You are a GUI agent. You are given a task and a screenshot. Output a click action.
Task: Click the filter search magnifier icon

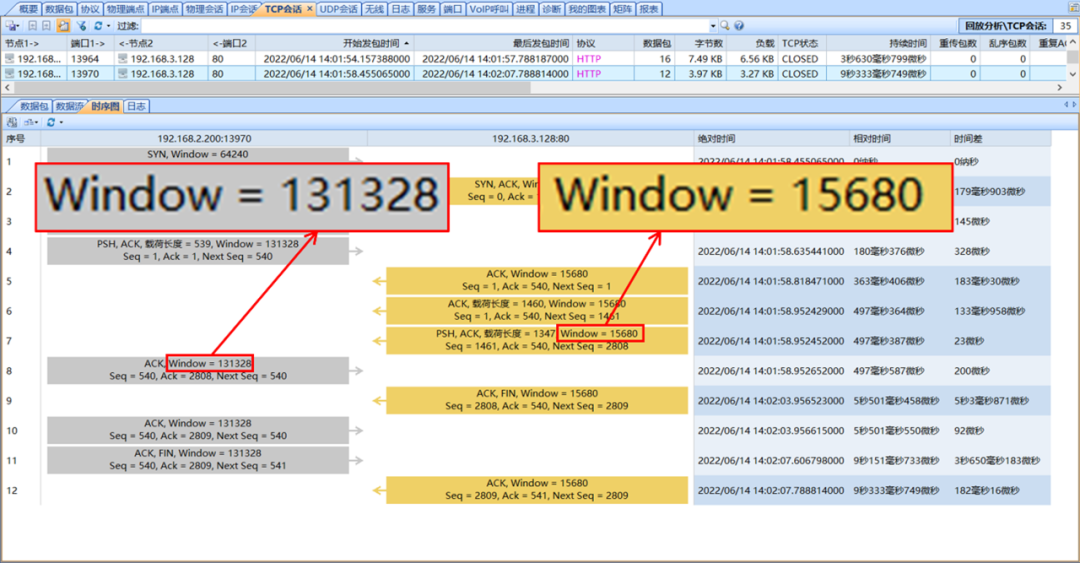[726, 25]
